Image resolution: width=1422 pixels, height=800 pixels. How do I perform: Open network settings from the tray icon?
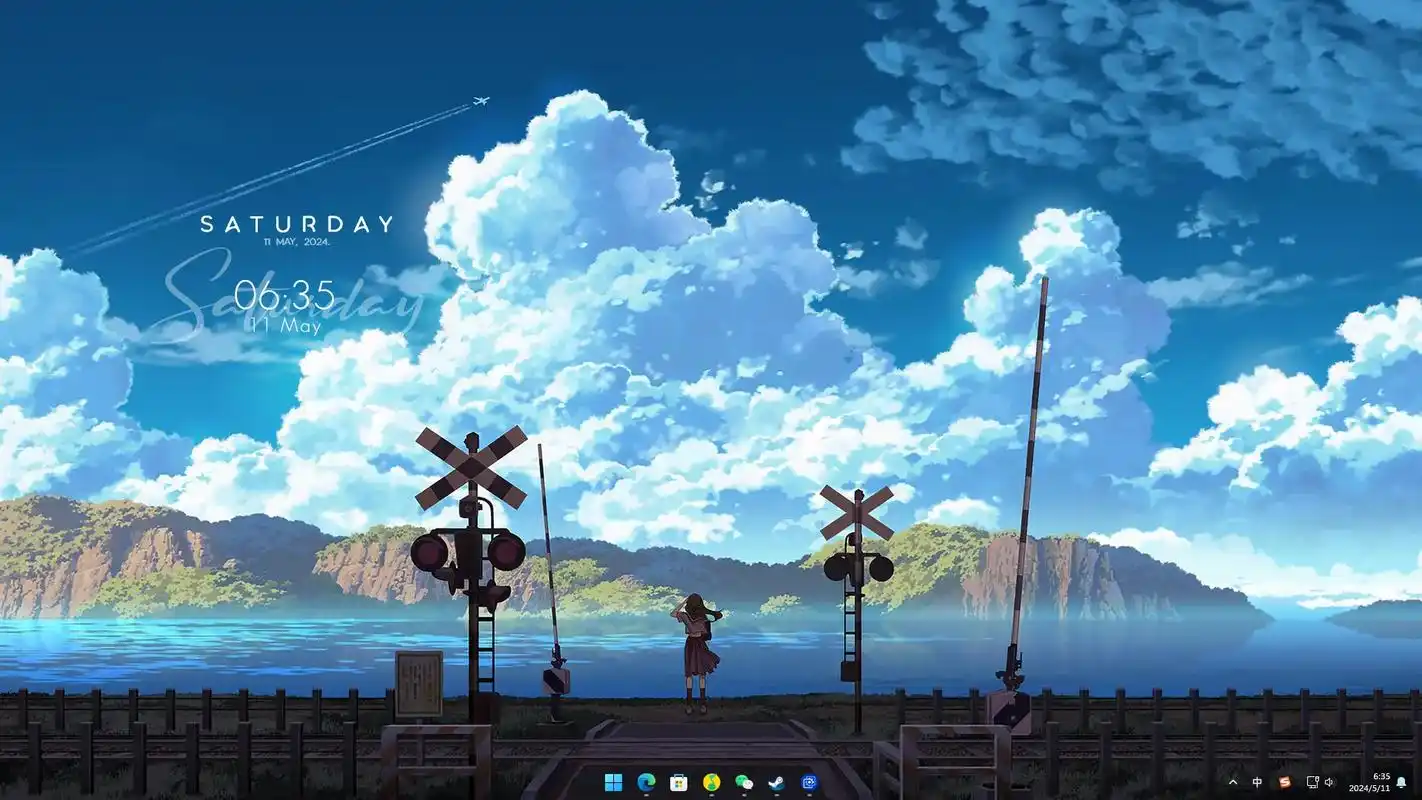tap(1312, 782)
